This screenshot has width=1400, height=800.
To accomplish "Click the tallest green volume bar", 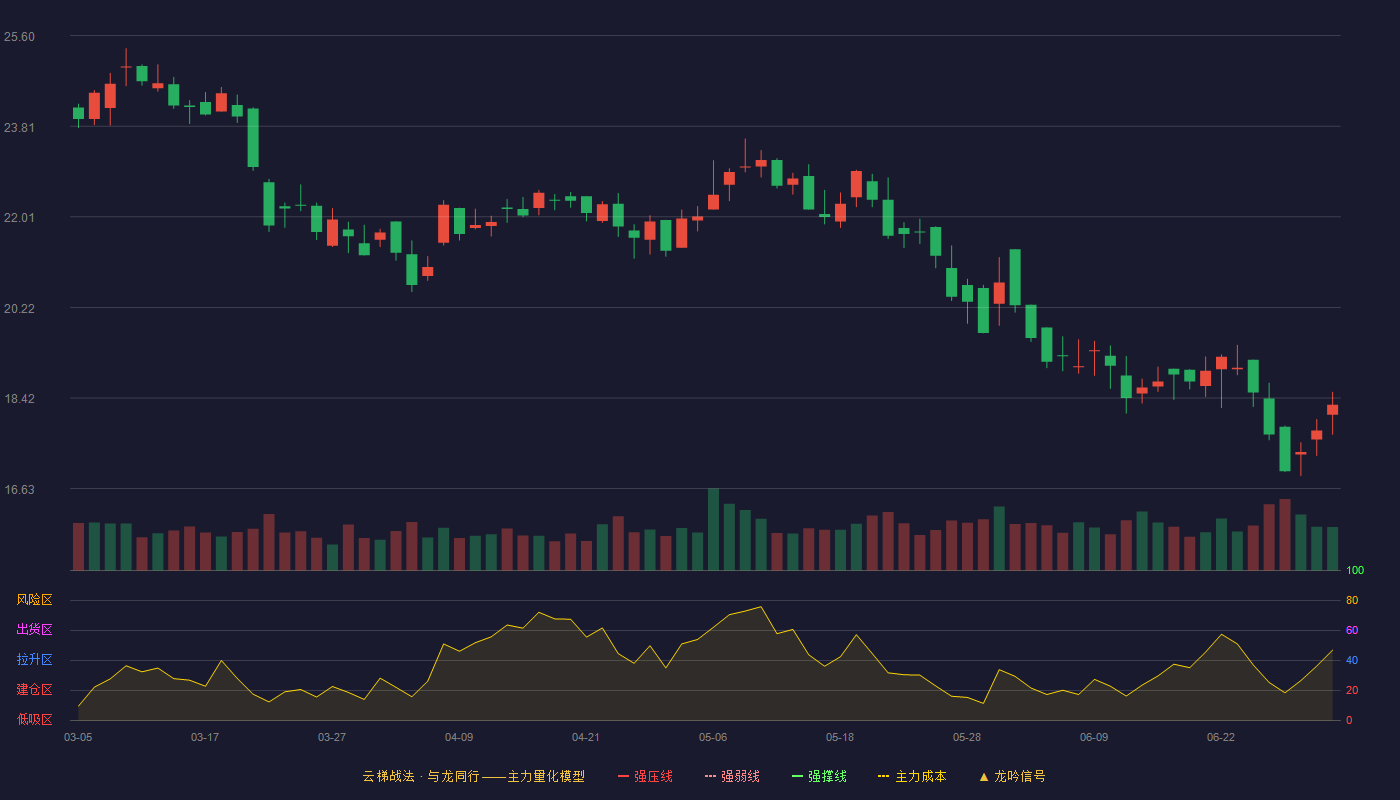I will tap(713, 529).
